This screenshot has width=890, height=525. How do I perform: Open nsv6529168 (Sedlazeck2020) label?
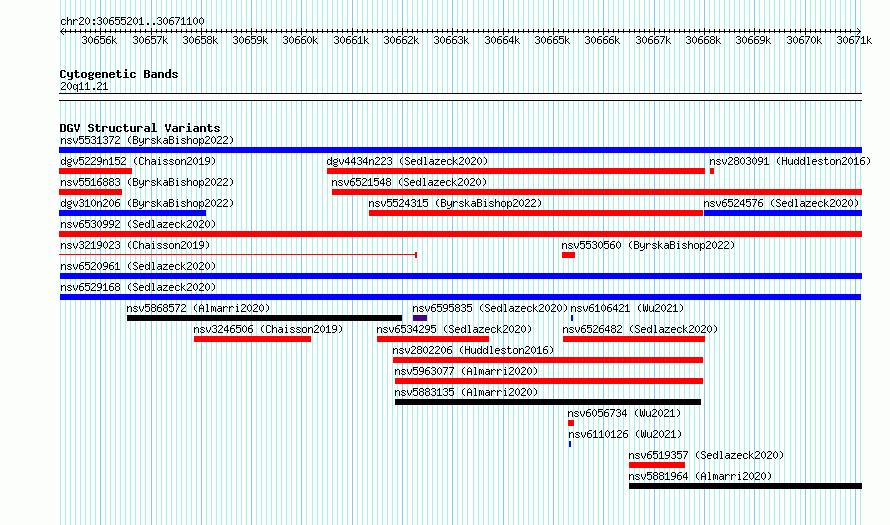[x=138, y=287]
